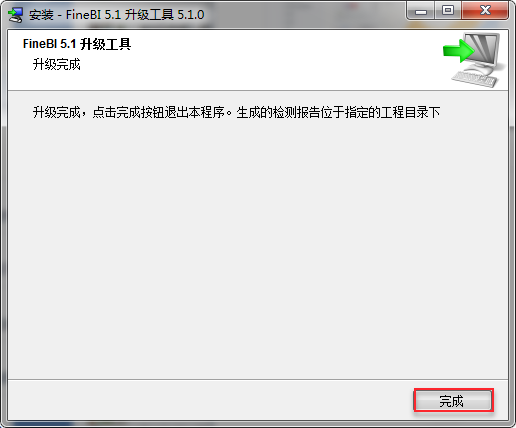
Task: Click the 升级完成 subtitle under the heading
Action: pos(56,64)
